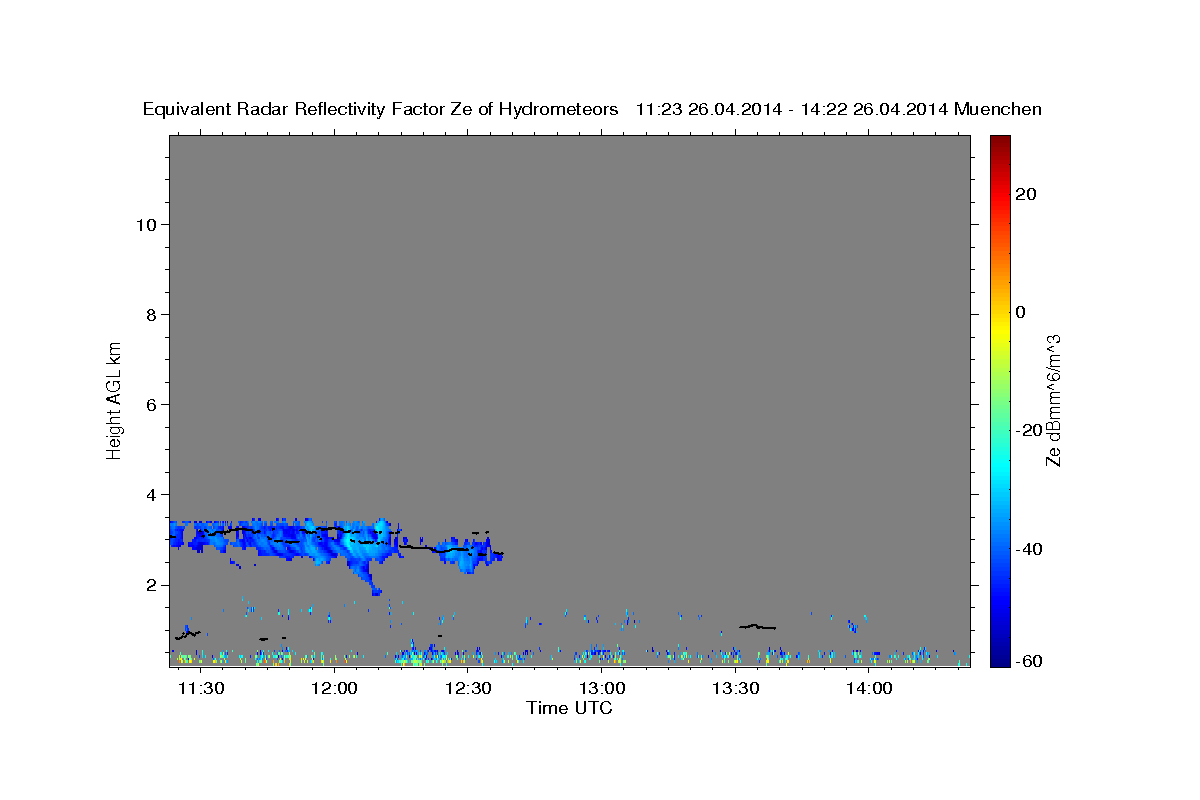Image resolution: width=1200 pixels, height=800 pixels.
Task: Click the plot title 'Equivalent Radar Reflectivity Factor Ze of Hydrometeors'
Action: pos(381,110)
